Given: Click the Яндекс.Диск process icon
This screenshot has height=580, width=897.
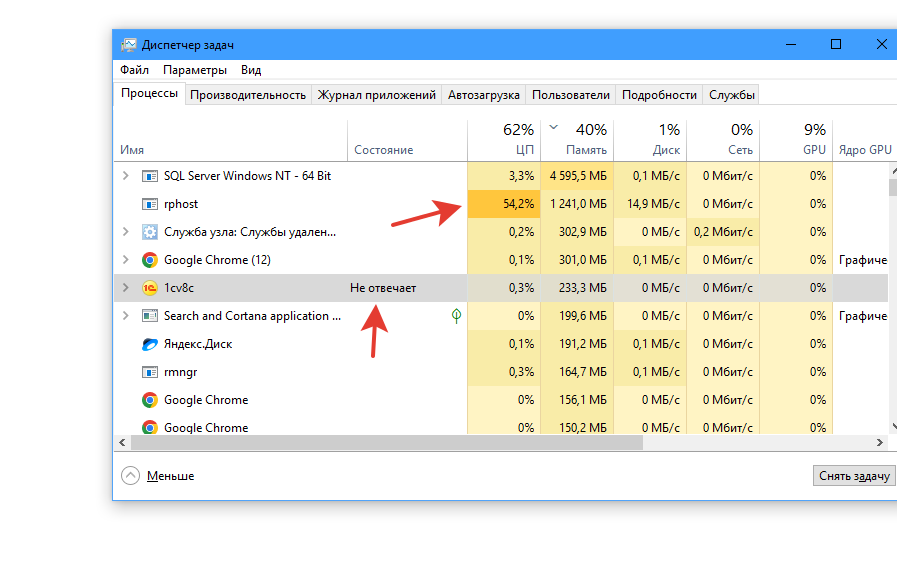Looking at the screenshot, I should pyautogui.click(x=150, y=344).
